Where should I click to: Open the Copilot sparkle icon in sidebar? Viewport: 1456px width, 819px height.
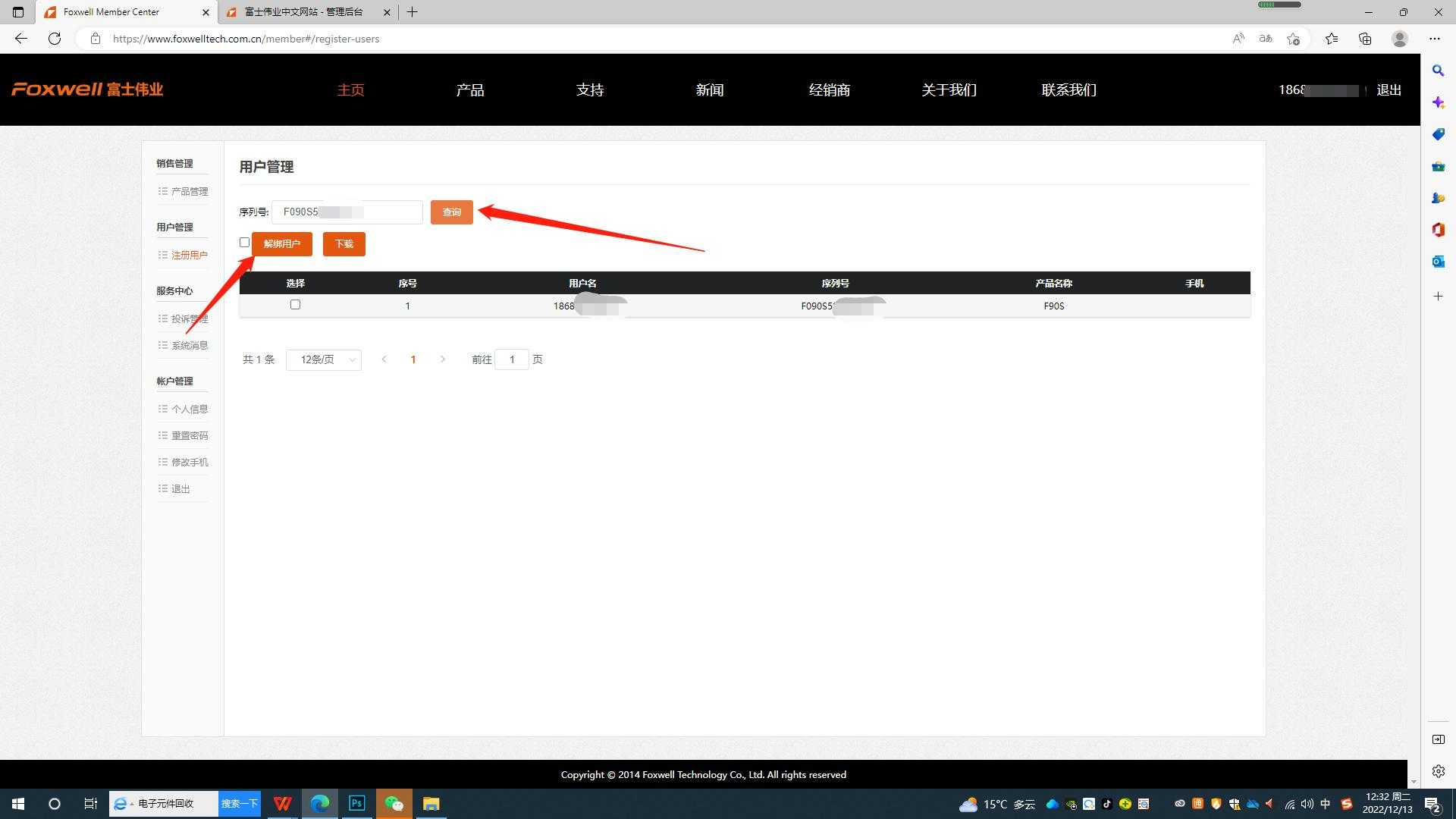point(1438,102)
